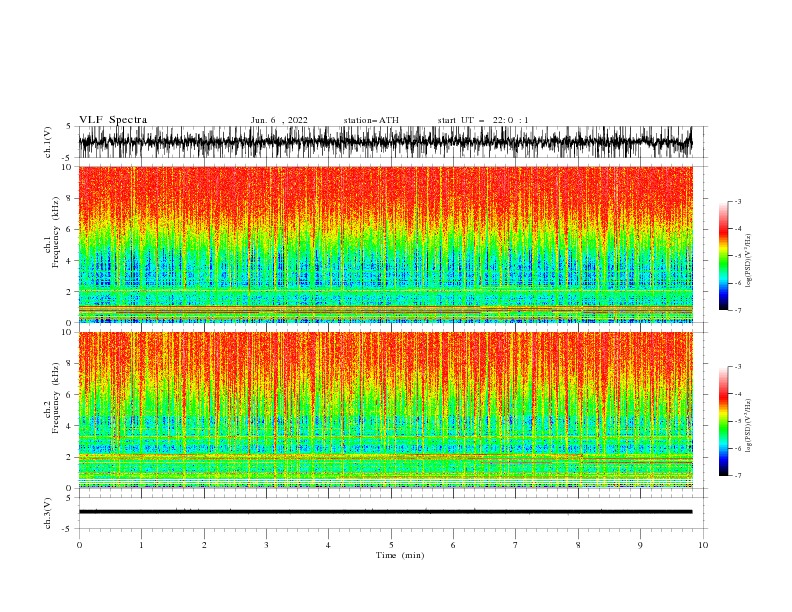Image resolution: width=792 pixels, height=612 pixels.
Task: Click the ch.1 frequency tick label '8'
Action: tap(70, 198)
